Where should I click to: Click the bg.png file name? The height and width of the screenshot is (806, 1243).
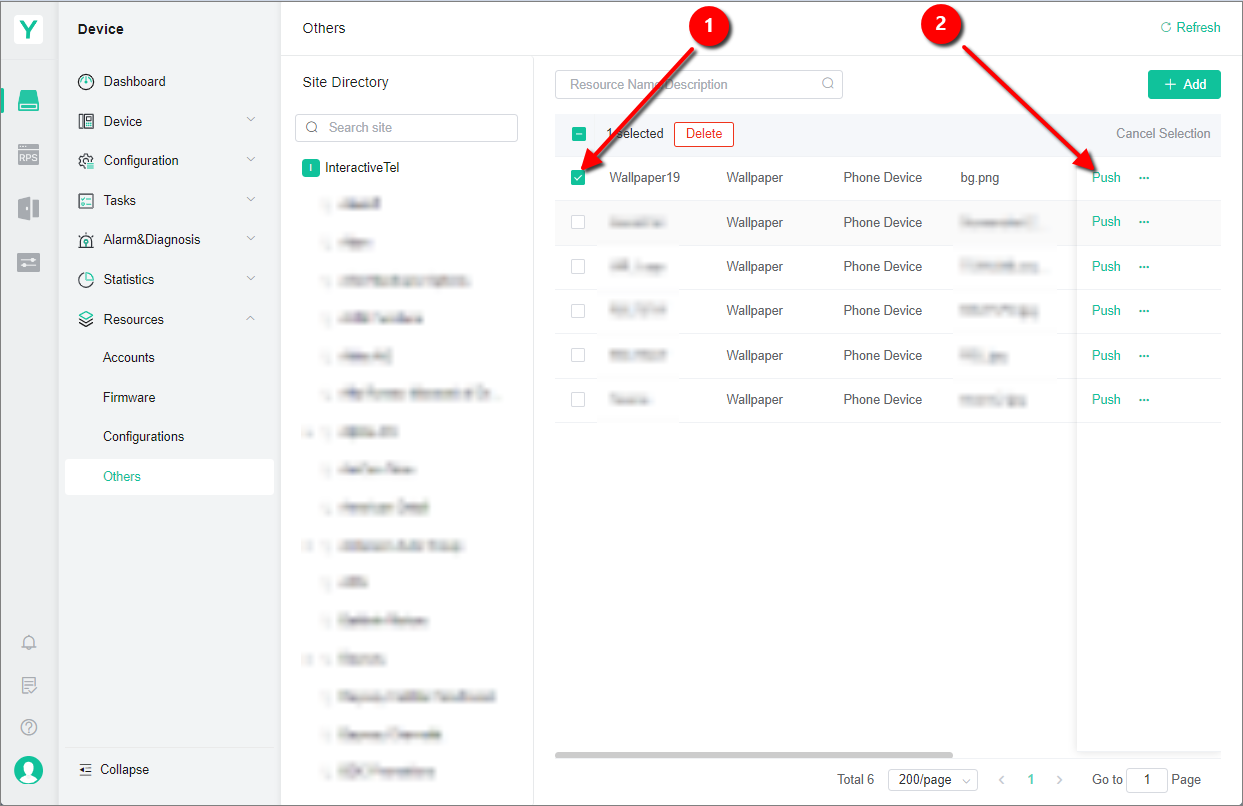pyautogui.click(x=980, y=178)
